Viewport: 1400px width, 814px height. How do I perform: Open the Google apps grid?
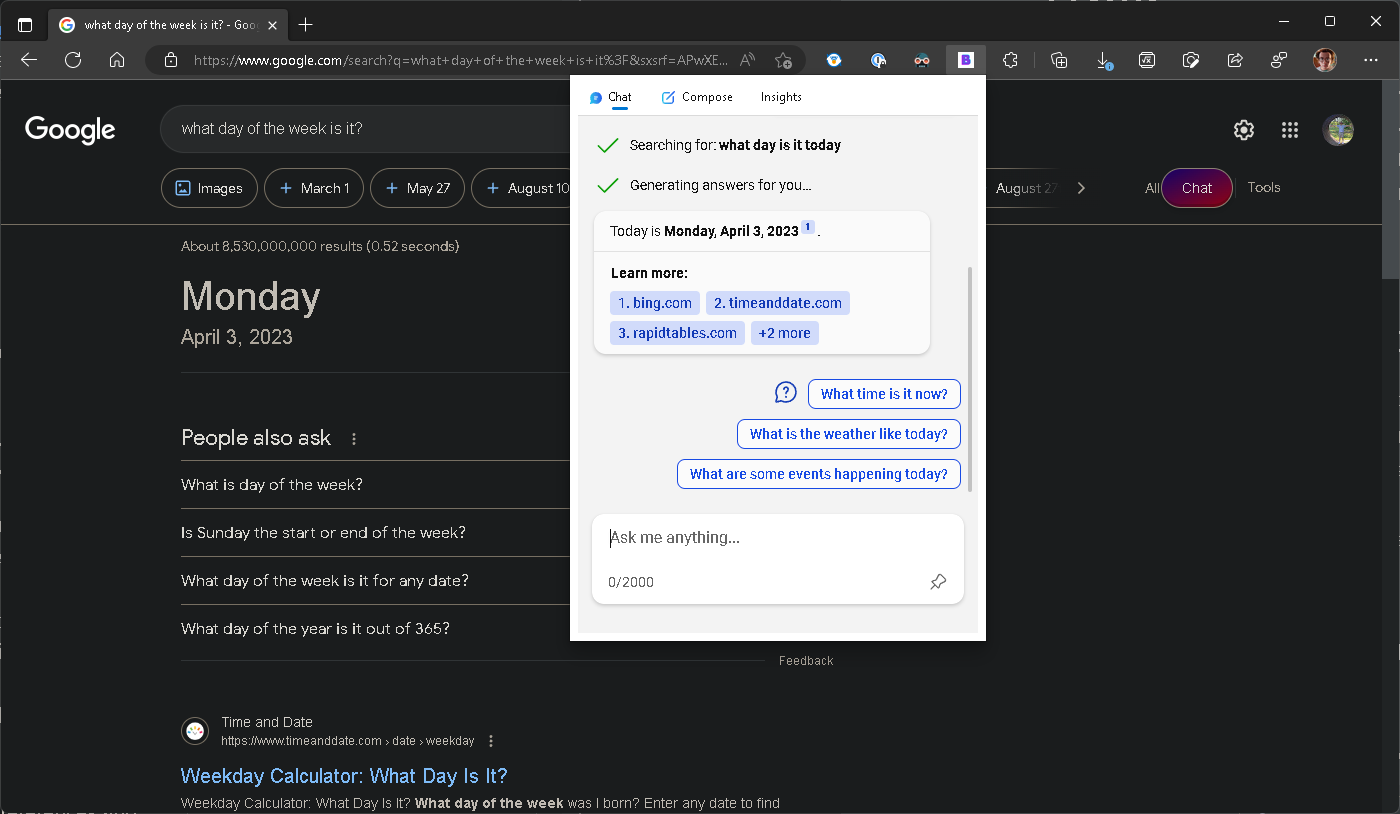(1290, 129)
